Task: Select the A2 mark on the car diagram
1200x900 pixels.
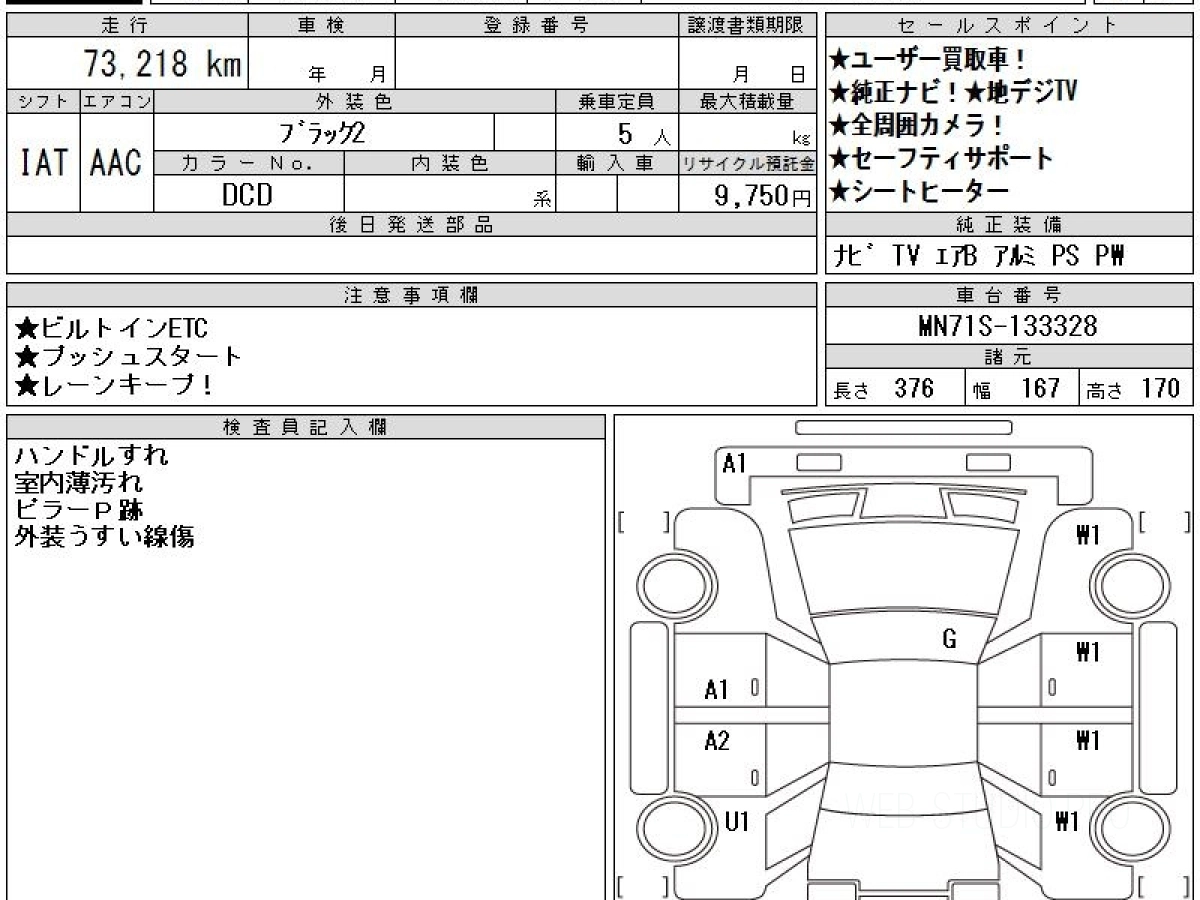Action: click(717, 741)
